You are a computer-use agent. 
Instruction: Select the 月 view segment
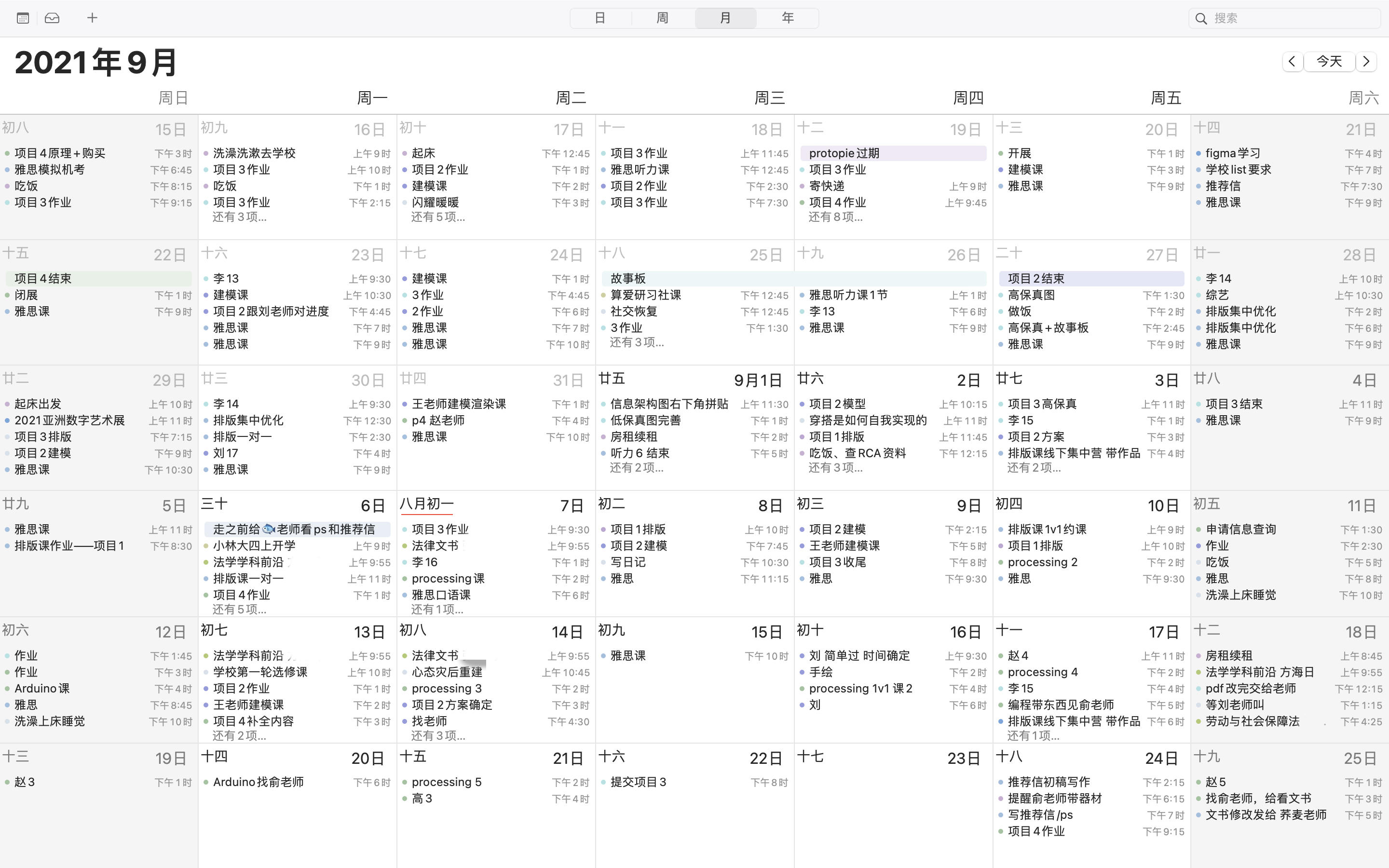pyautogui.click(x=725, y=18)
